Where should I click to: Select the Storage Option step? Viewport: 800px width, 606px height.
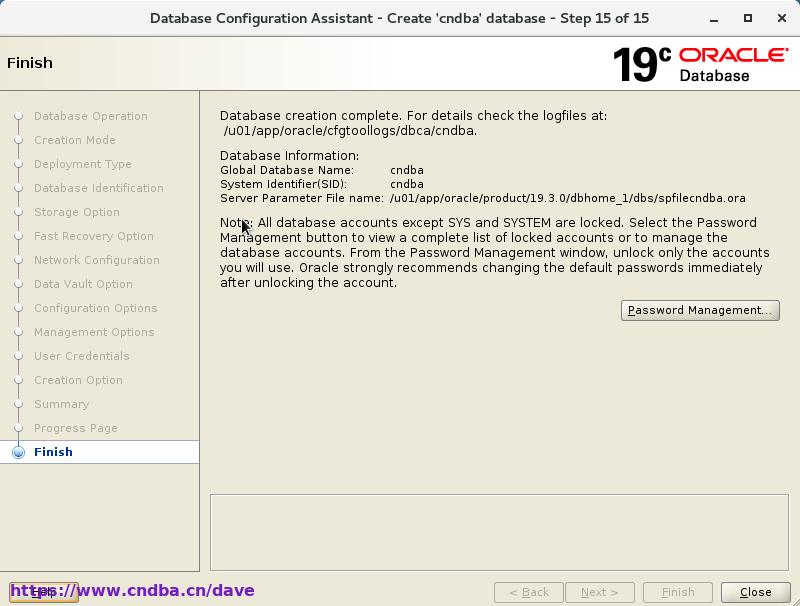click(77, 212)
